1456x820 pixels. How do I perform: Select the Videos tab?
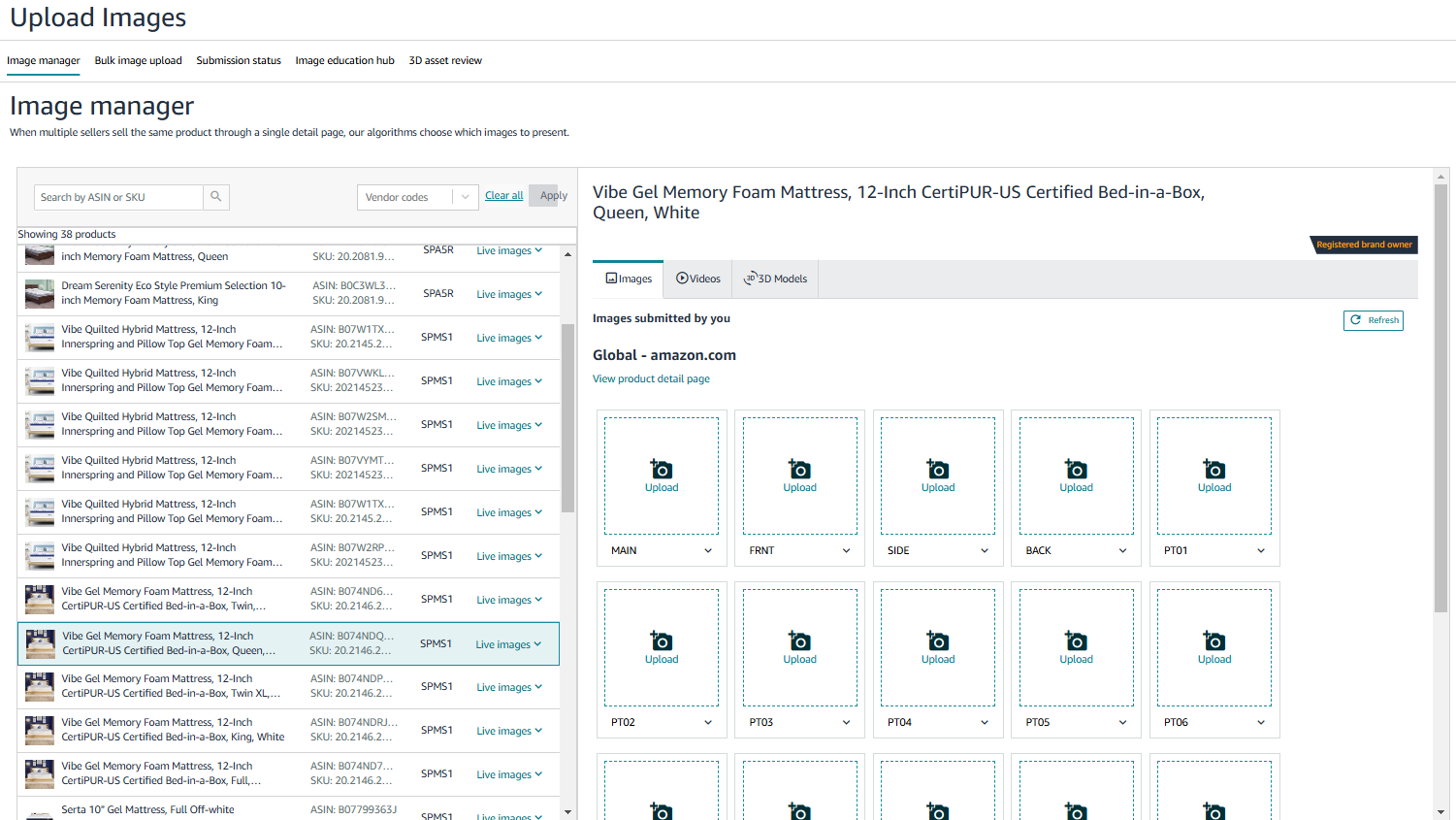click(698, 279)
